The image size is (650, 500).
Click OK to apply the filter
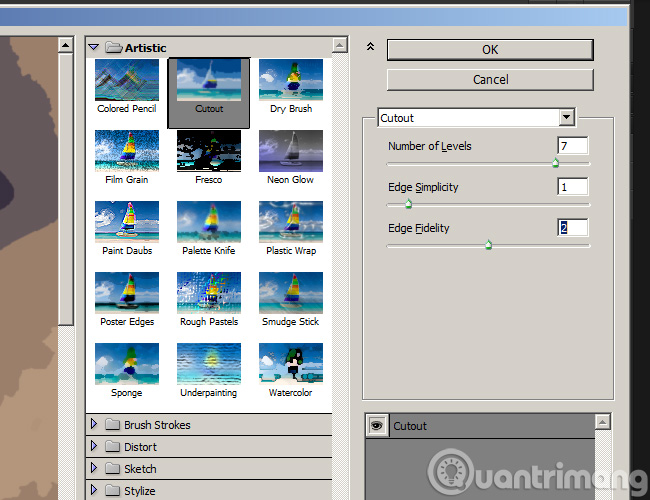[x=490, y=50]
